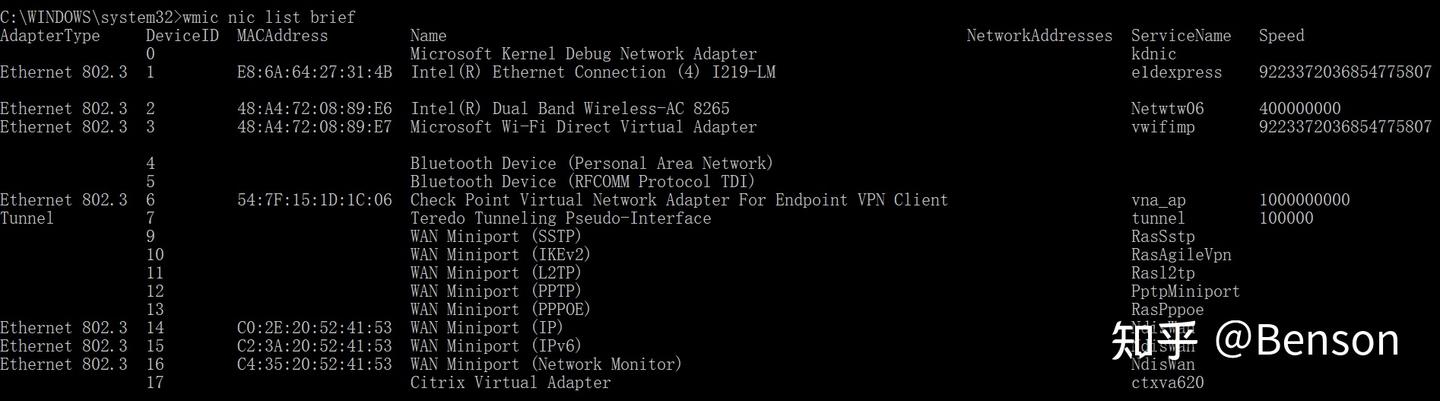This screenshot has width=1440, height=401.
Task: Click Bluetooth Device (Personal Area Network) entry
Action: [x=591, y=163]
